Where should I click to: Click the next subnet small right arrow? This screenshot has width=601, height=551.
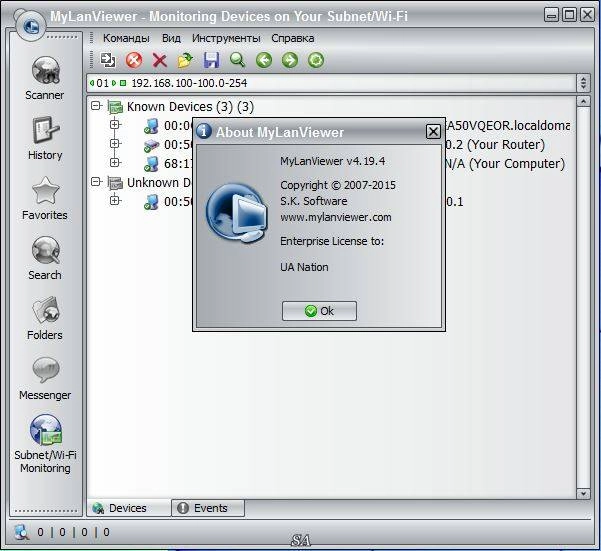(114, 83)
